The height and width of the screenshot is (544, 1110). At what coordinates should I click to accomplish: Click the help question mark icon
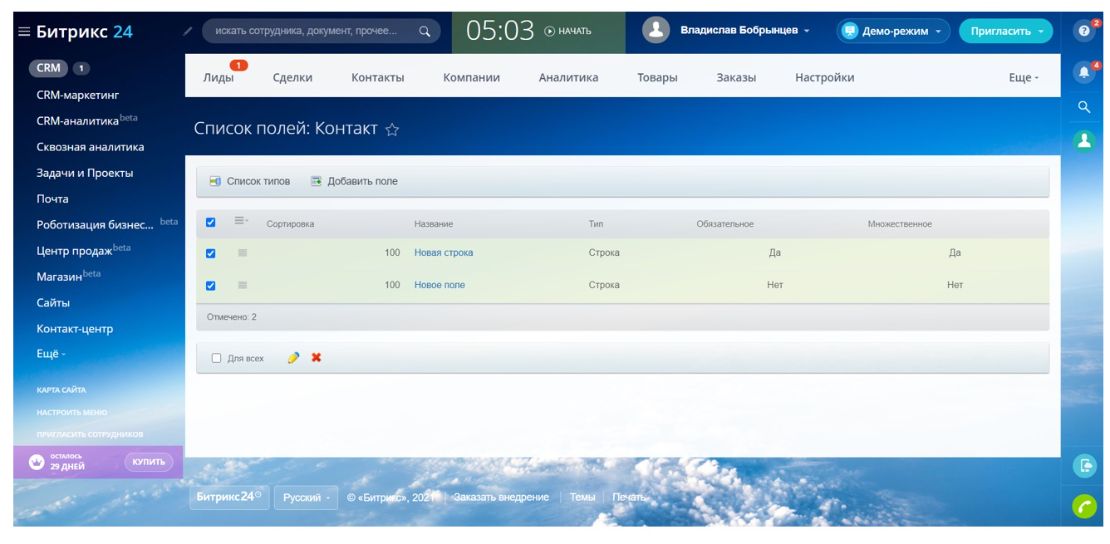(1084, 31)
